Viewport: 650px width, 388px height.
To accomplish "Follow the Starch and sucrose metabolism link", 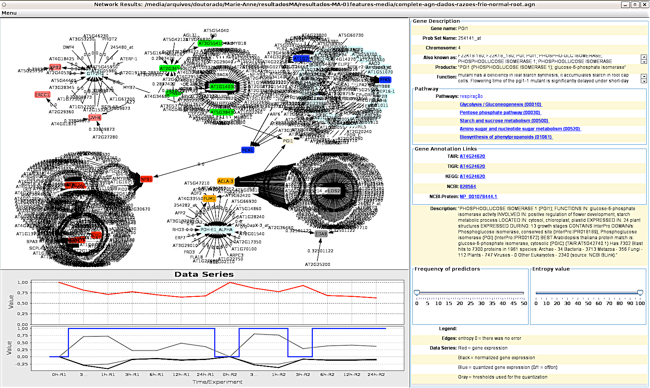I will click(504, 121).
